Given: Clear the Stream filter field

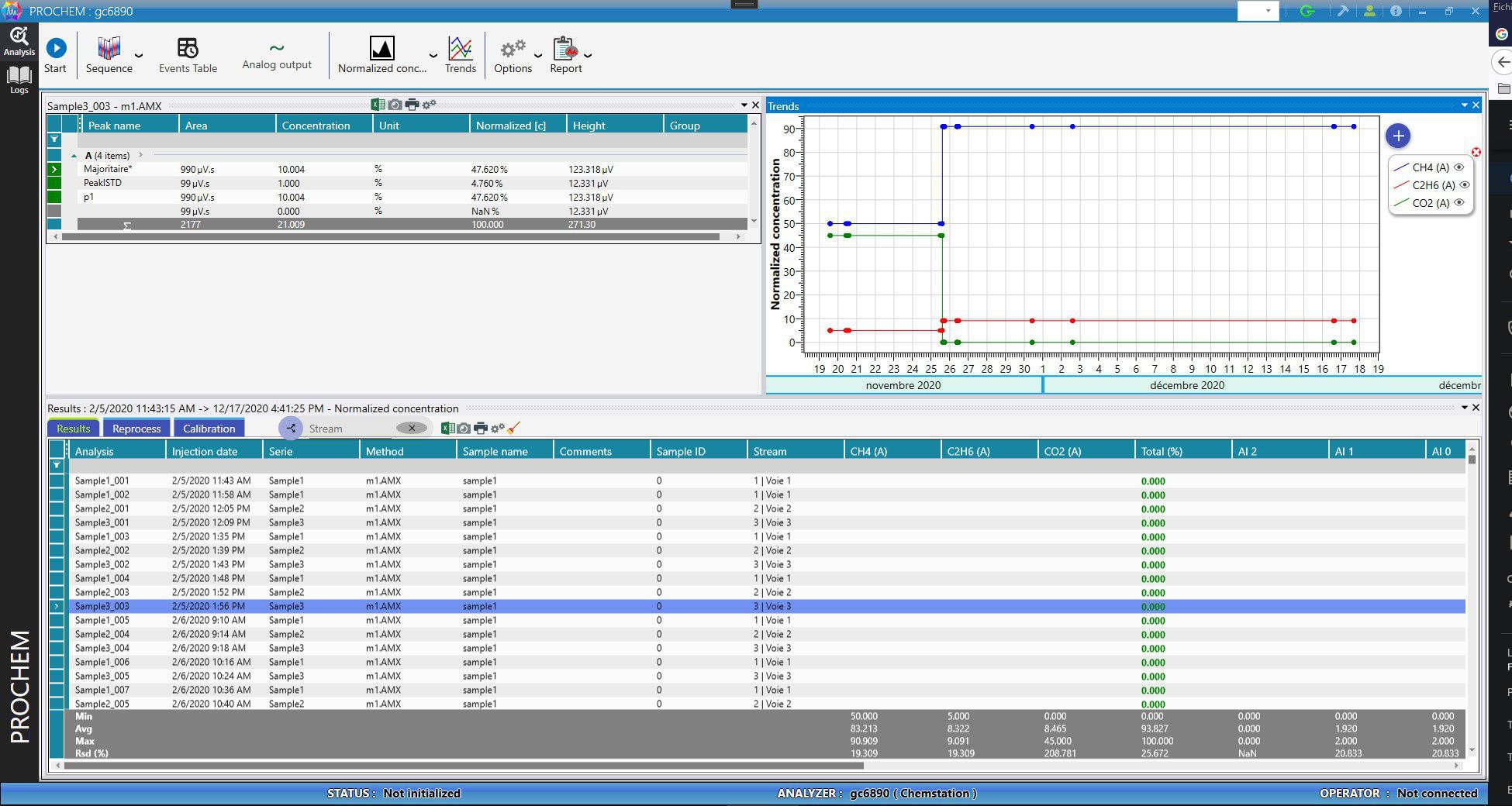Looking at the screenshot, I should (x=412, y=428).
